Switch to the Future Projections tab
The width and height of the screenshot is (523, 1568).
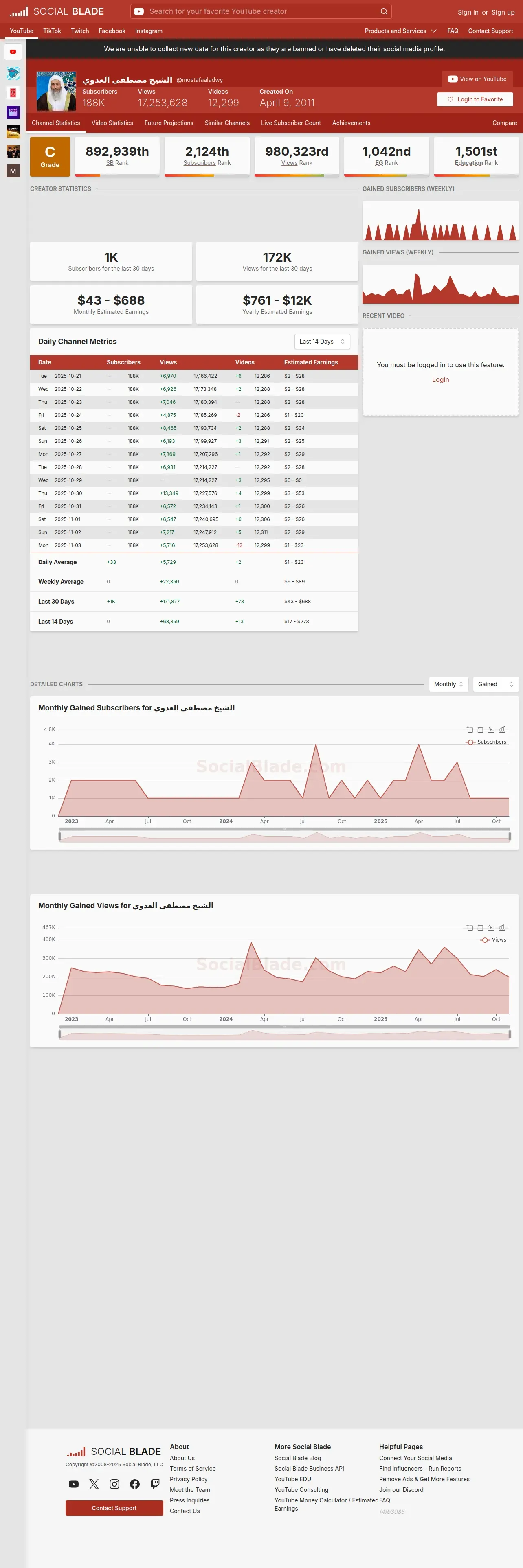click(x=169, y=123)
